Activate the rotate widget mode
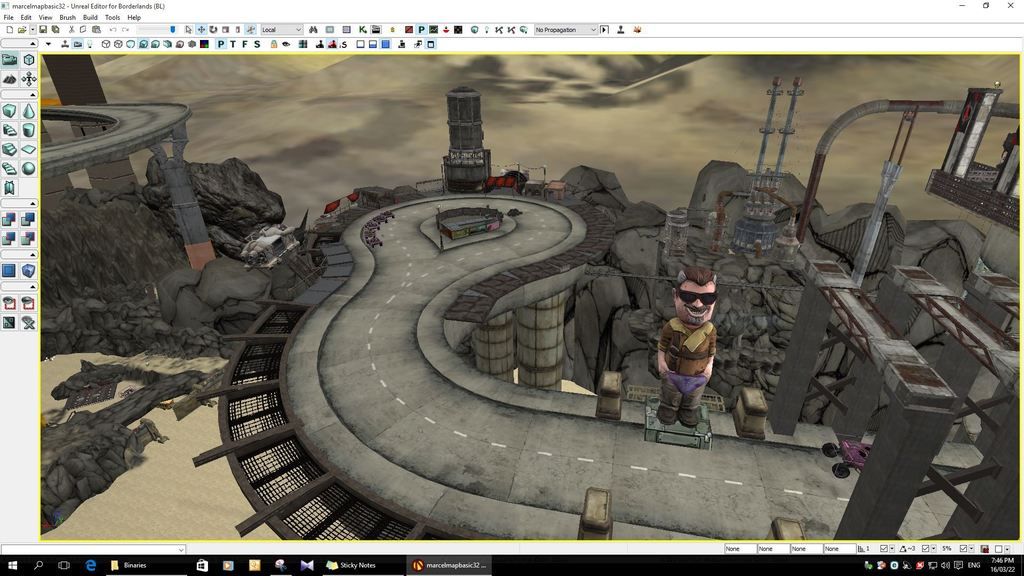Image resolution: width=1024 pixels, height=576 pixels. (x=213, y=30)
